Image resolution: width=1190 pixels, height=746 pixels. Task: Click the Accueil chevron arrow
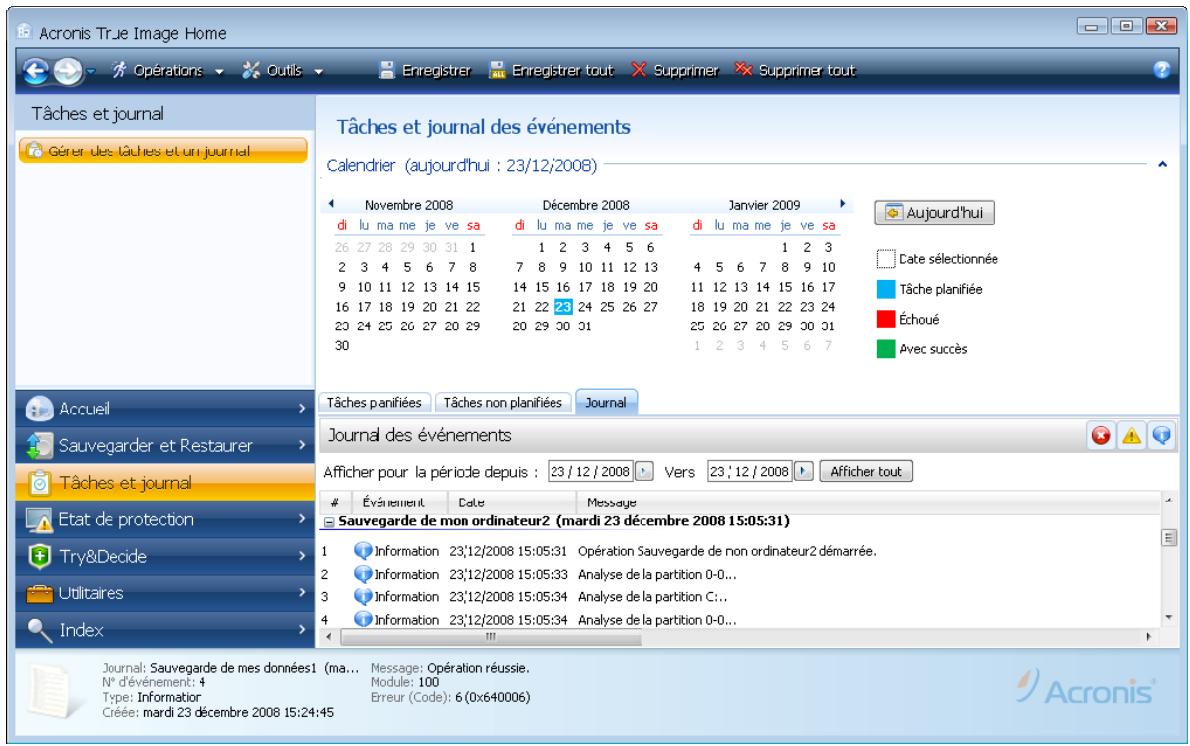[x=302, y=408]
